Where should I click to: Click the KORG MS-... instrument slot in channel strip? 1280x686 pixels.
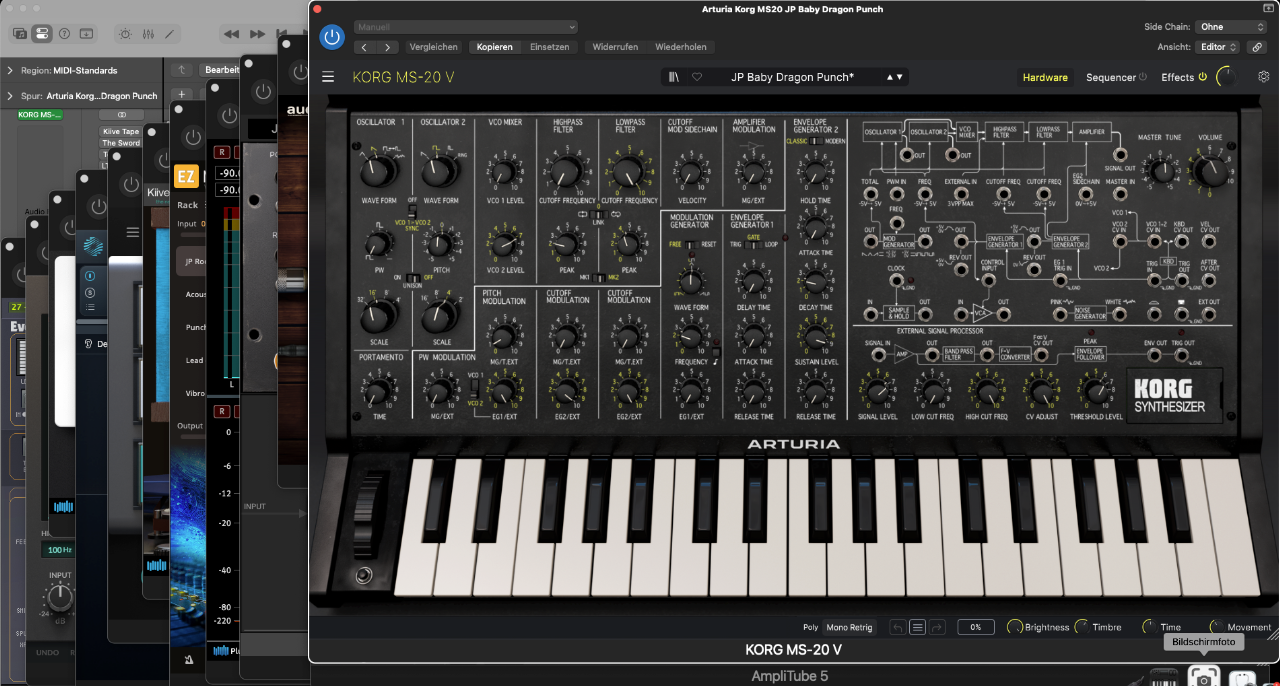pyautogui.click(x=39, y=115)
